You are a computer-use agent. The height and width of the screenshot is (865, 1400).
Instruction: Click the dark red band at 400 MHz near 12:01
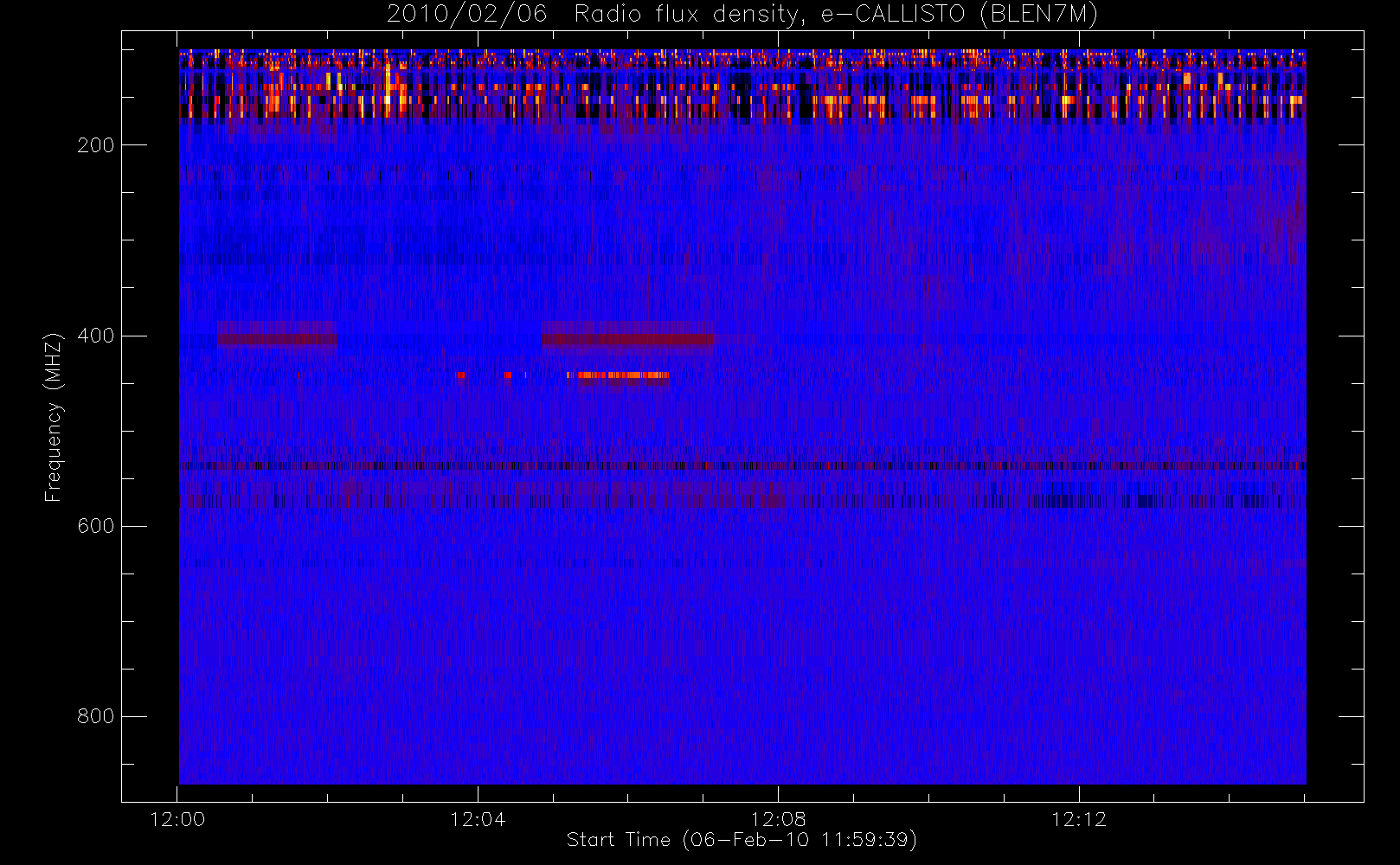click(x=277, y=339)
